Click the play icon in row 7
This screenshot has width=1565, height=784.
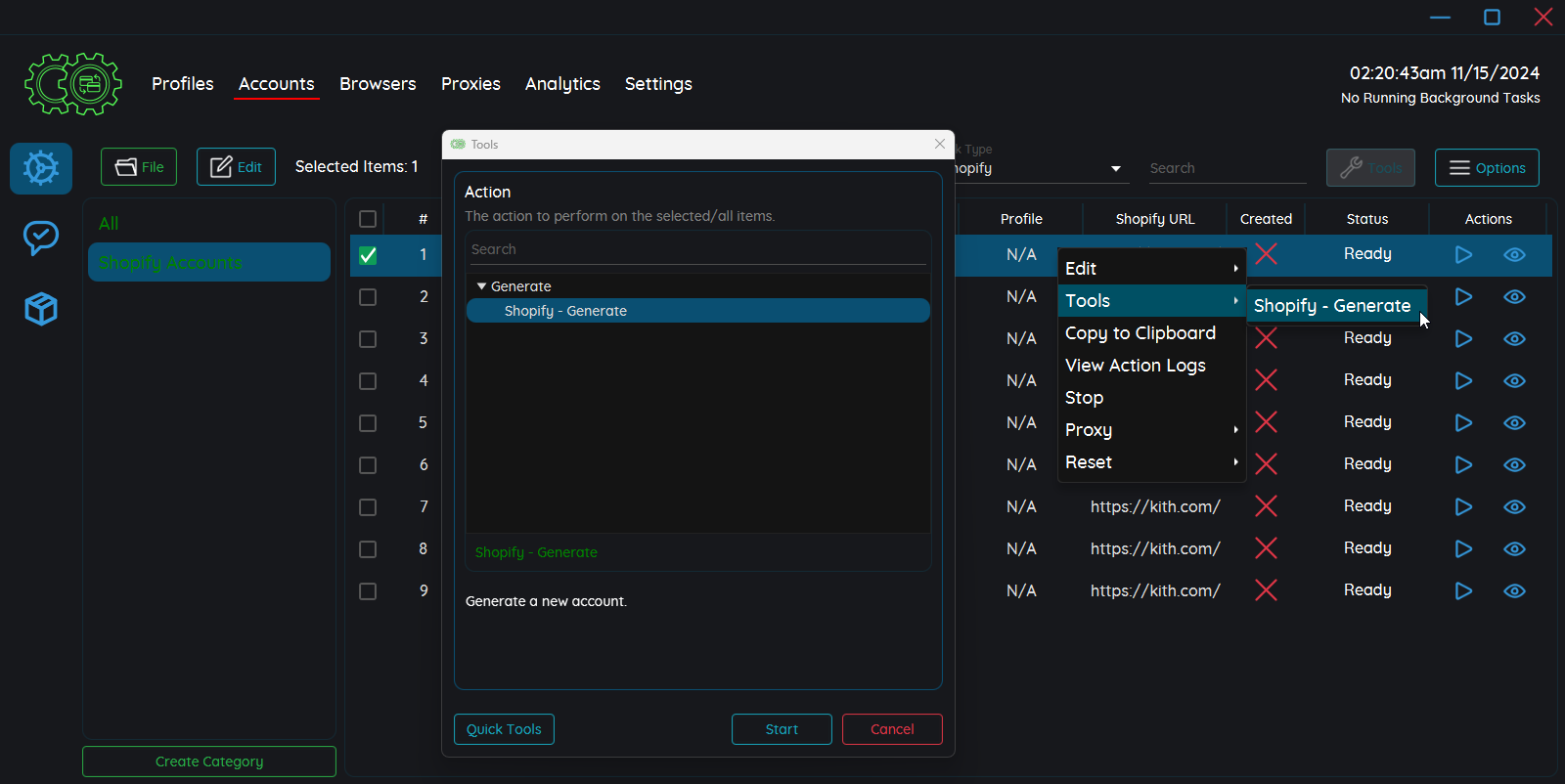pos(1463,506)
